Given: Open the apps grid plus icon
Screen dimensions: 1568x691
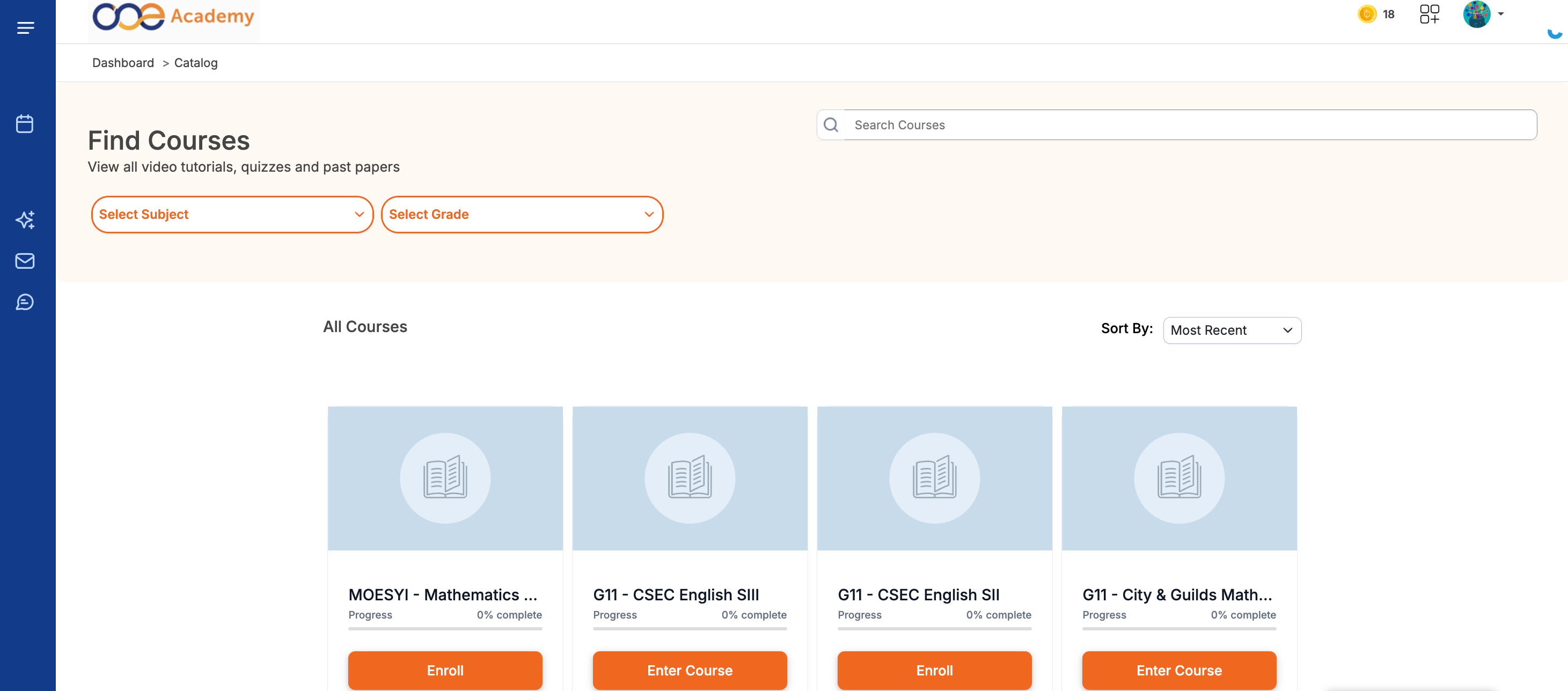Looking at the screenshot, I should coord(1429,14).
